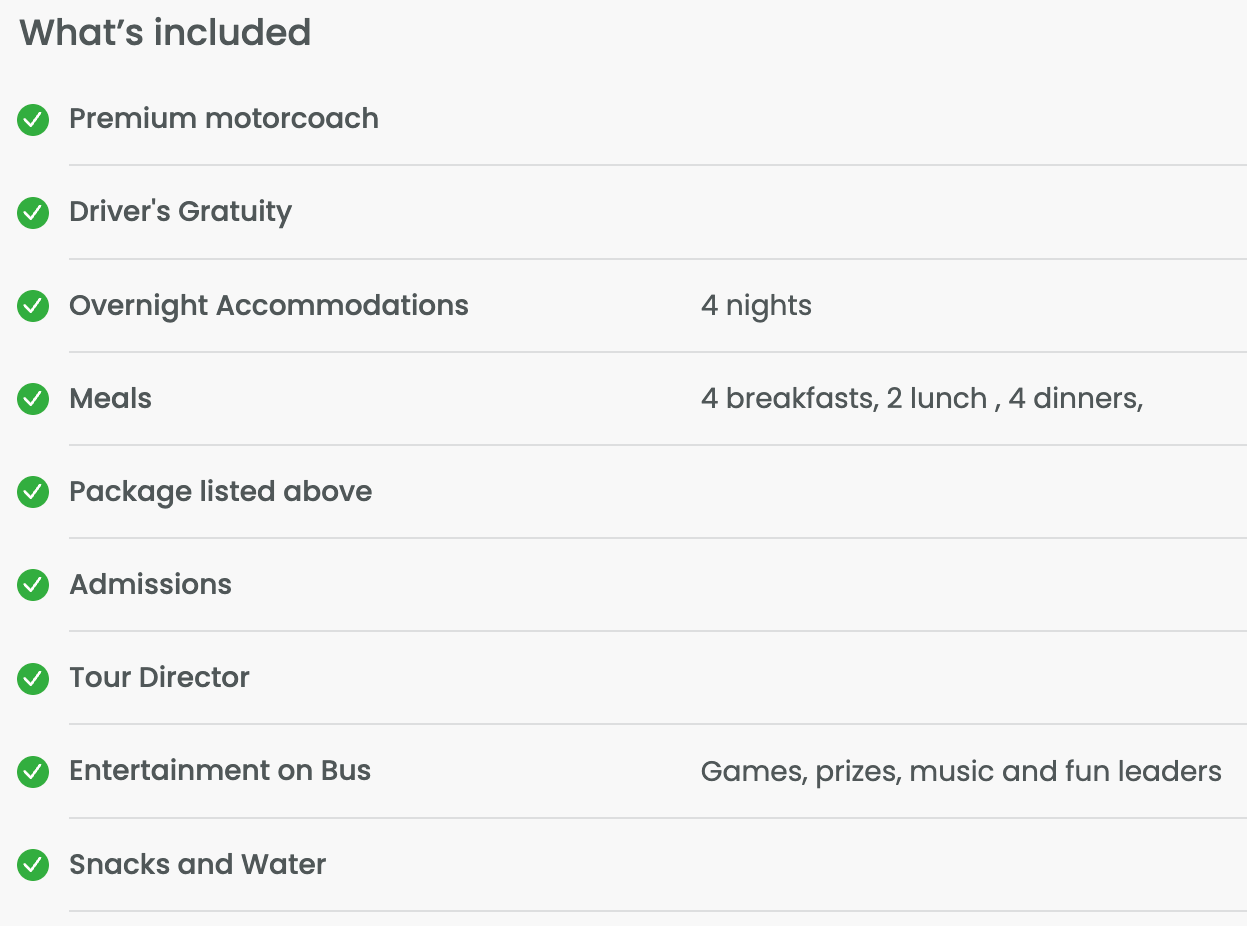Click the green check beside Entertainment on Bus
This screenshot has width=1247, height=926.
[33, 771]
